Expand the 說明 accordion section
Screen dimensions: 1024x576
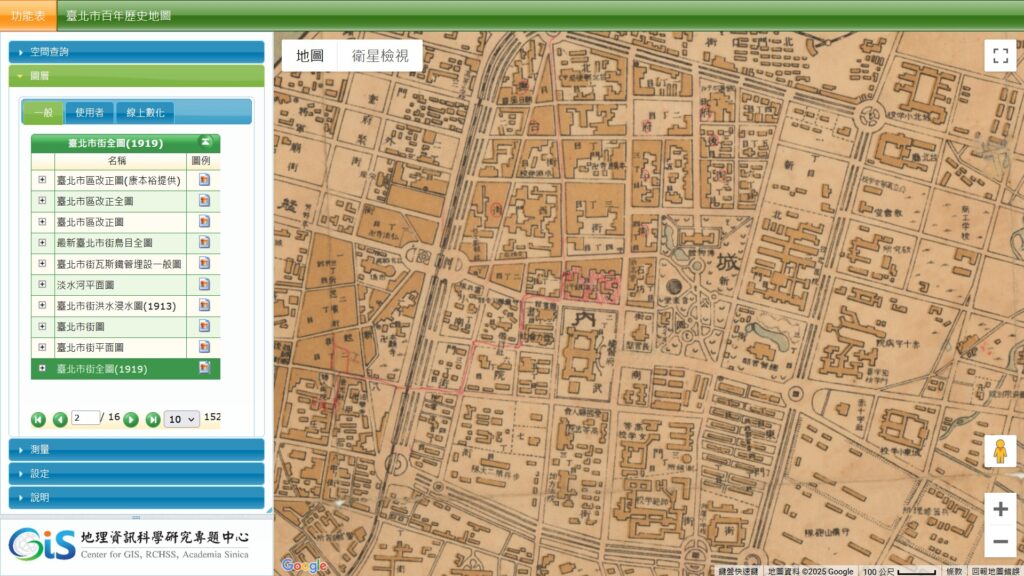coord(136,498)
